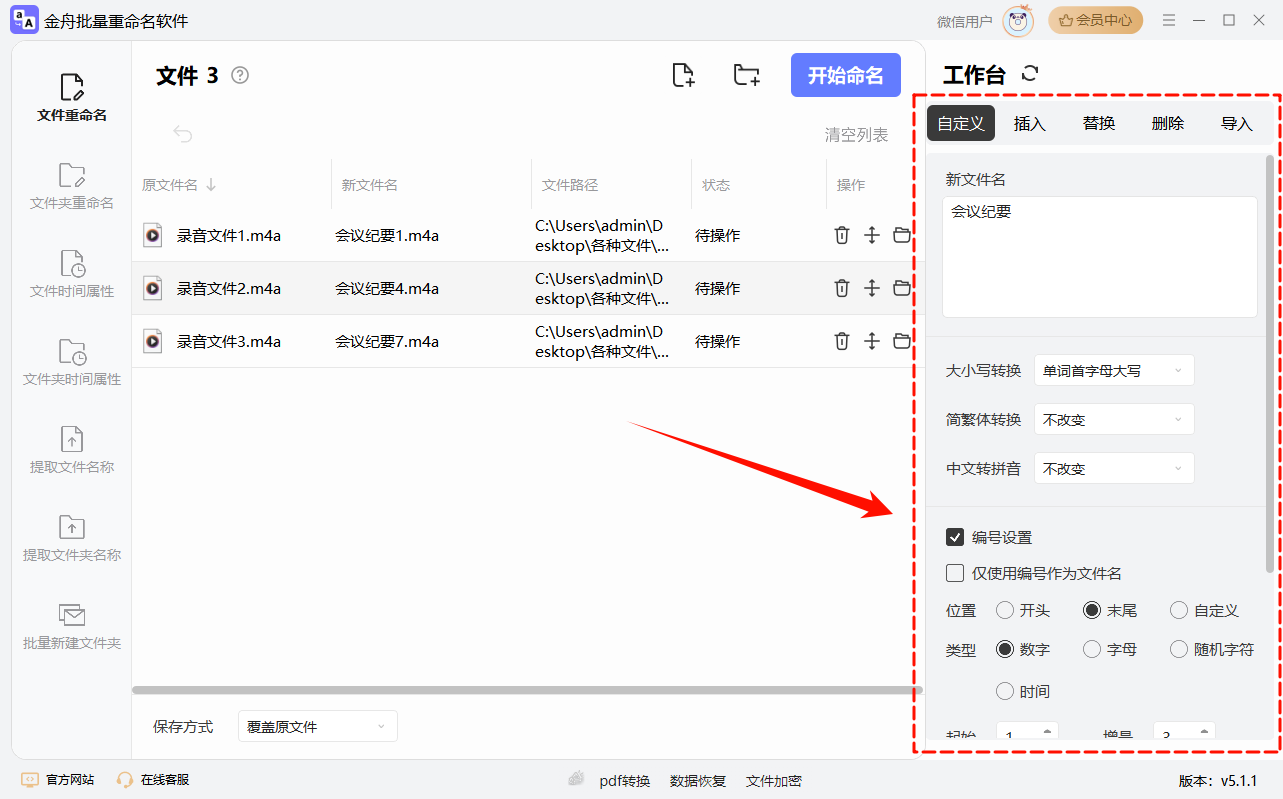The height and width of the screenshot is (799, 1283).
Task: Enable 仅使用编号作为文件名 checkbox
Action: click(955, 573)
